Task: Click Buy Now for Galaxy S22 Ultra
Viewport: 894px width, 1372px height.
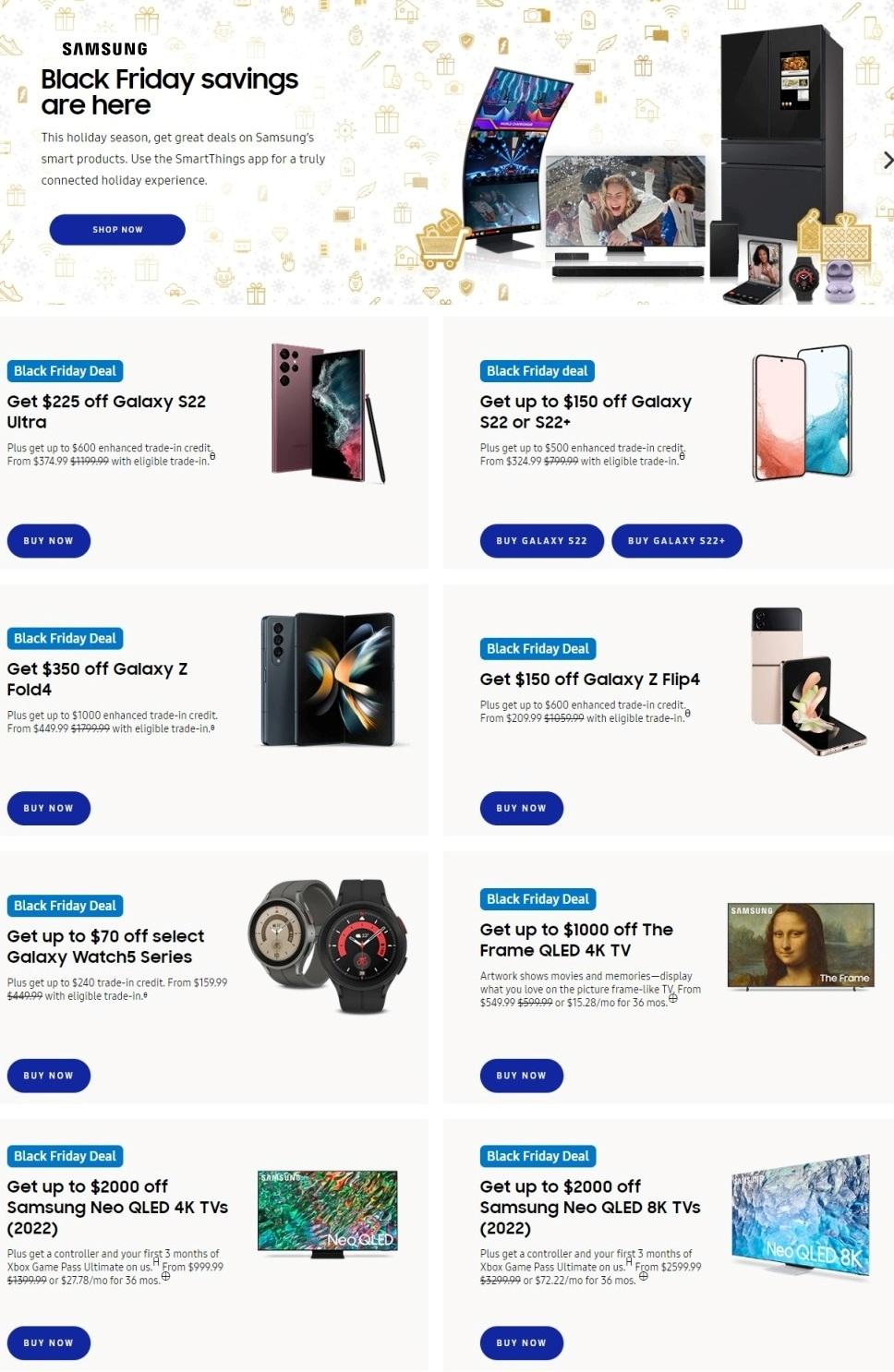Action: coord(49,541)
